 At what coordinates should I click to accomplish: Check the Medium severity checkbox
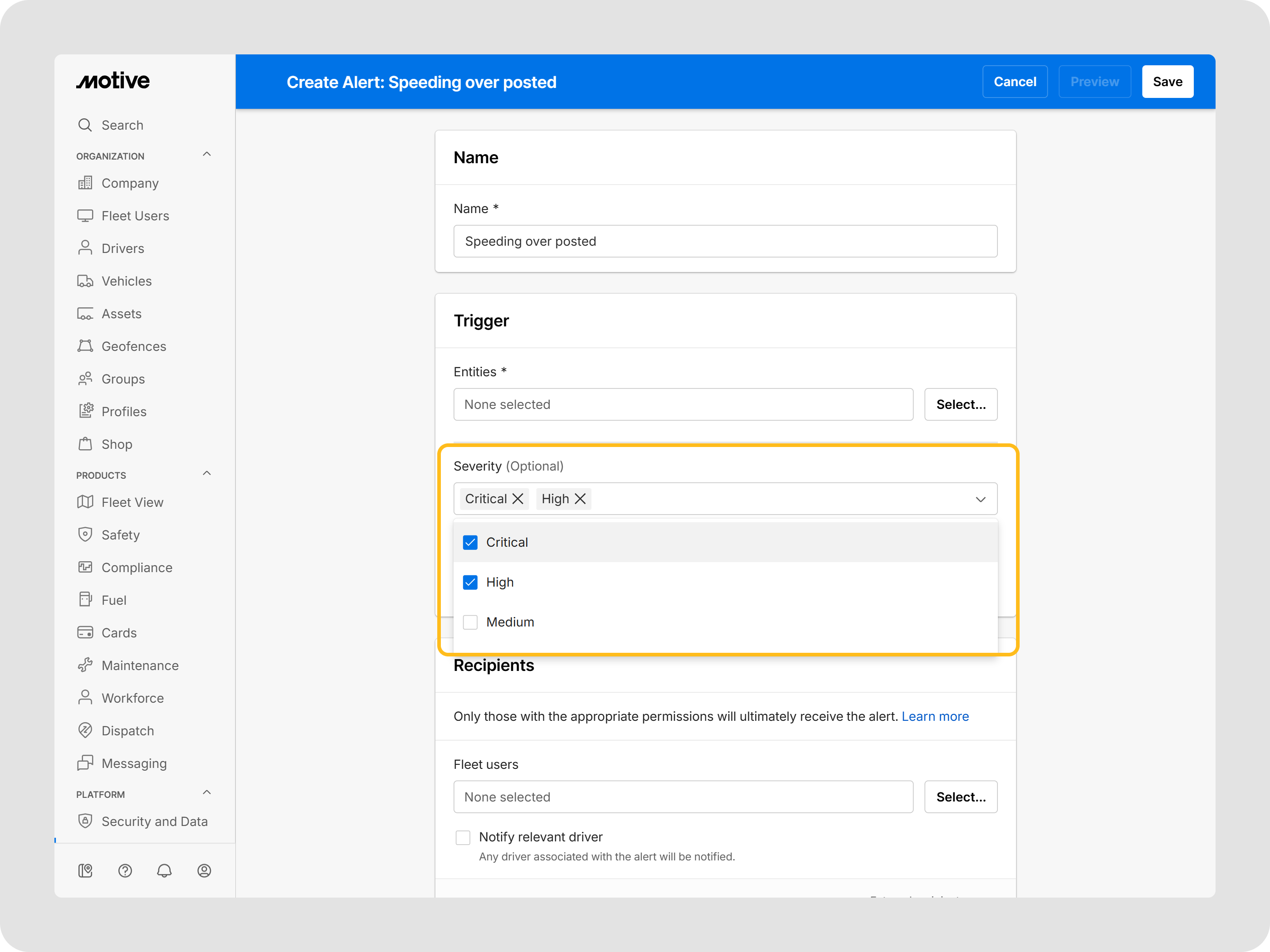point(470,622)
